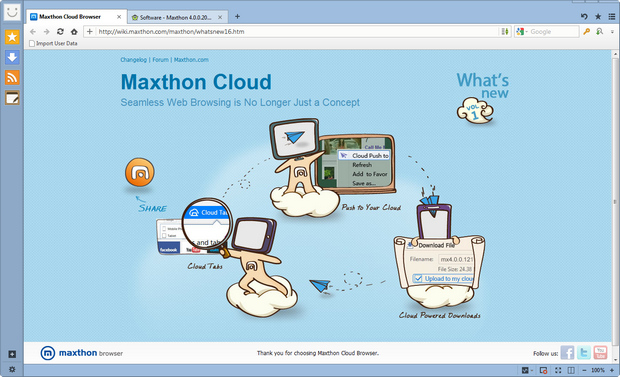Click the 100% zoom level value
This screenshot has height=377, width=620.
(x=597, y=370)
